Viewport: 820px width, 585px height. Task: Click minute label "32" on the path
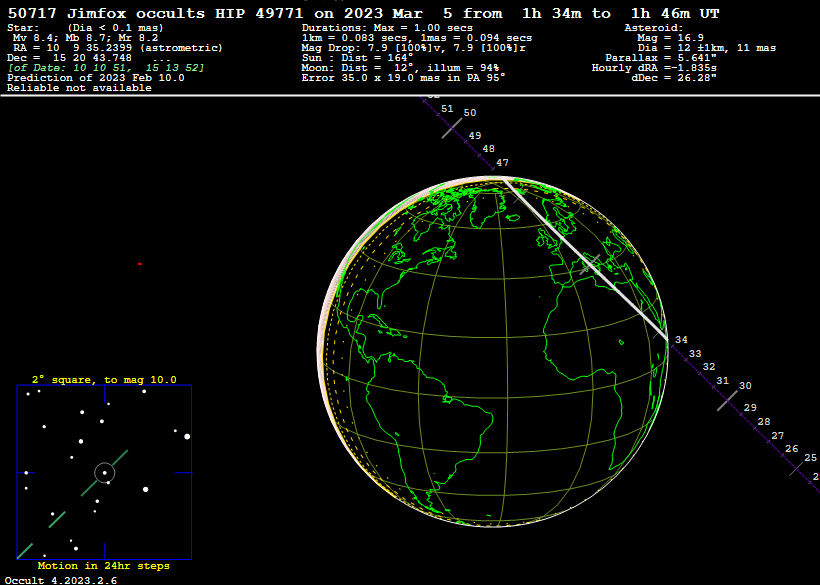(x=709, y=367)
